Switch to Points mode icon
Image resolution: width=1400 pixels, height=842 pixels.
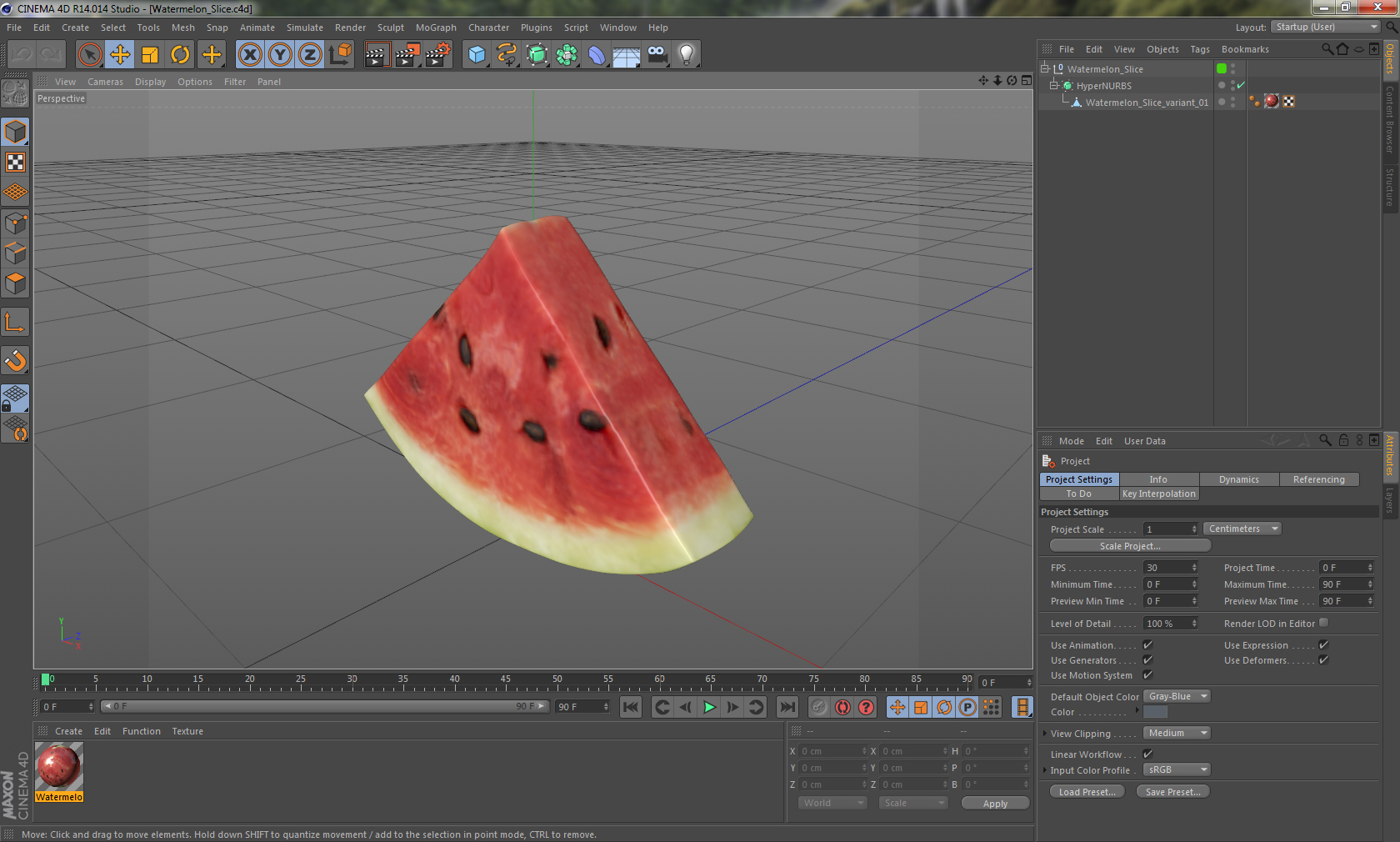(15, 223)
